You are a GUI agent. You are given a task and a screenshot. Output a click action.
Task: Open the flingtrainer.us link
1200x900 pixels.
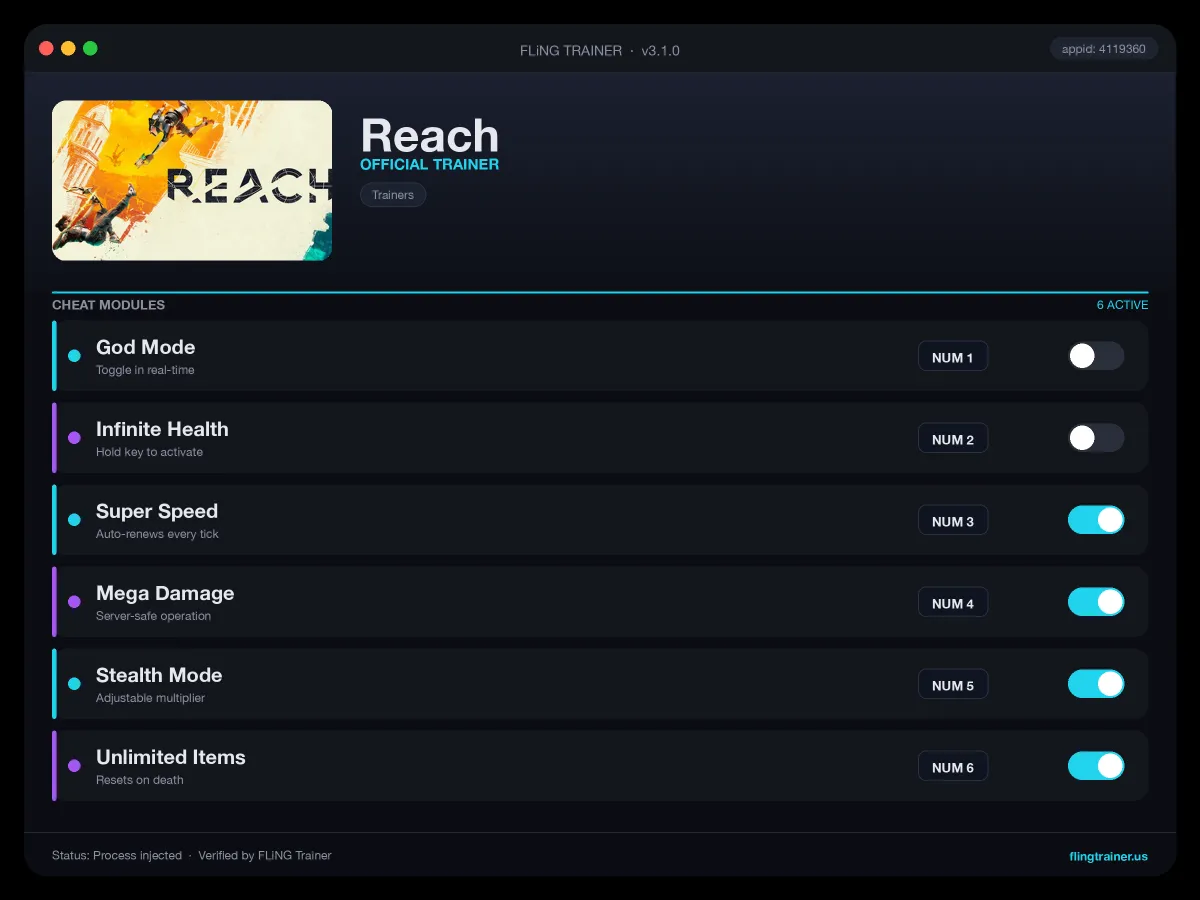pyautogui.click(x=1108, y=856)
